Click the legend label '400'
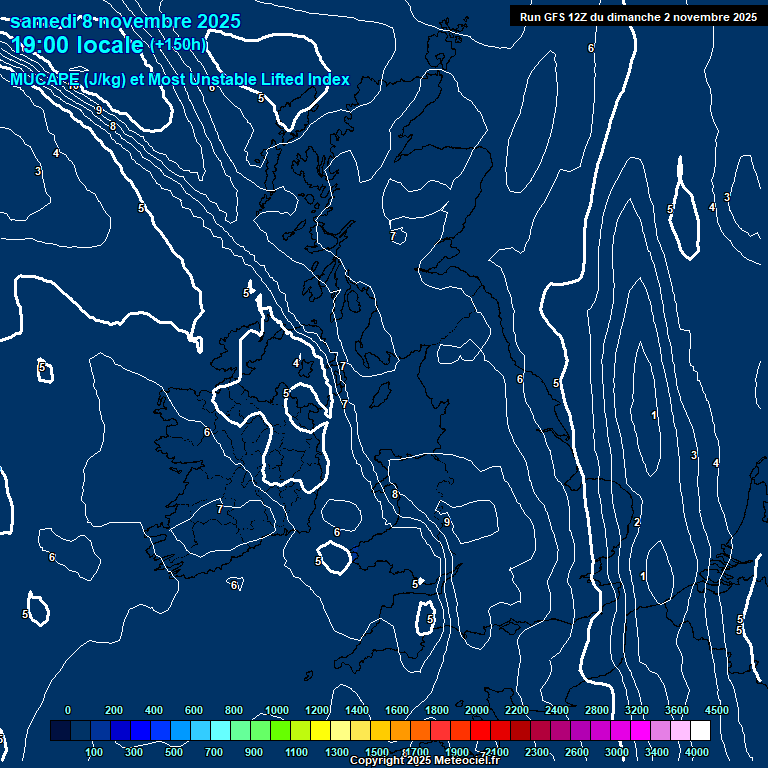Screen dimensions: 768x768 154,710
